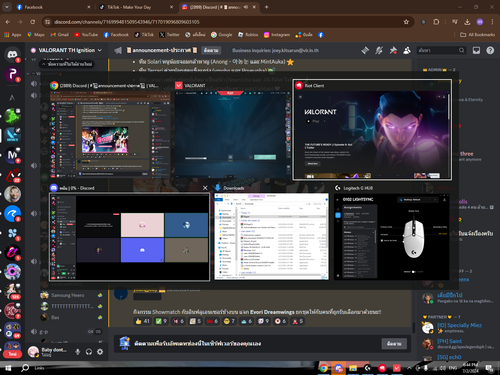Open Riot Client taskbar icon
The height and width of the screenshot is (375, 500).
382,368
